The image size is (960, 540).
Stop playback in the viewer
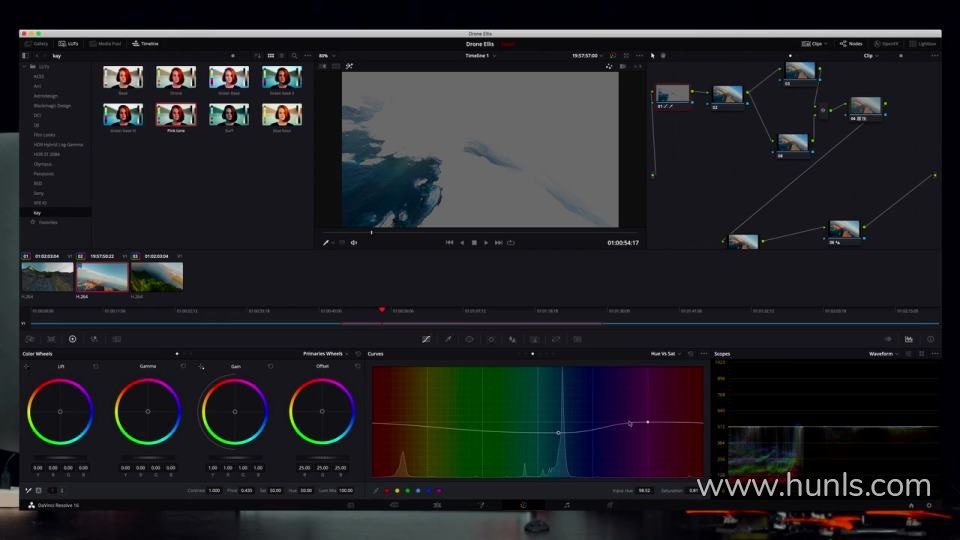(474, 243)
